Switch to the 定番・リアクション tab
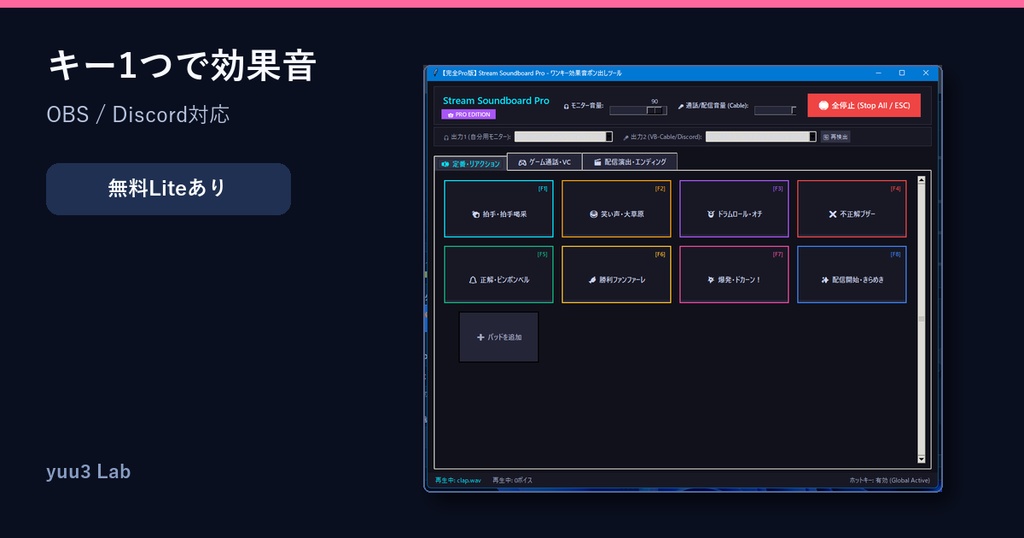Viewport: 1024px width, 538px height. (x=470, y=164)
